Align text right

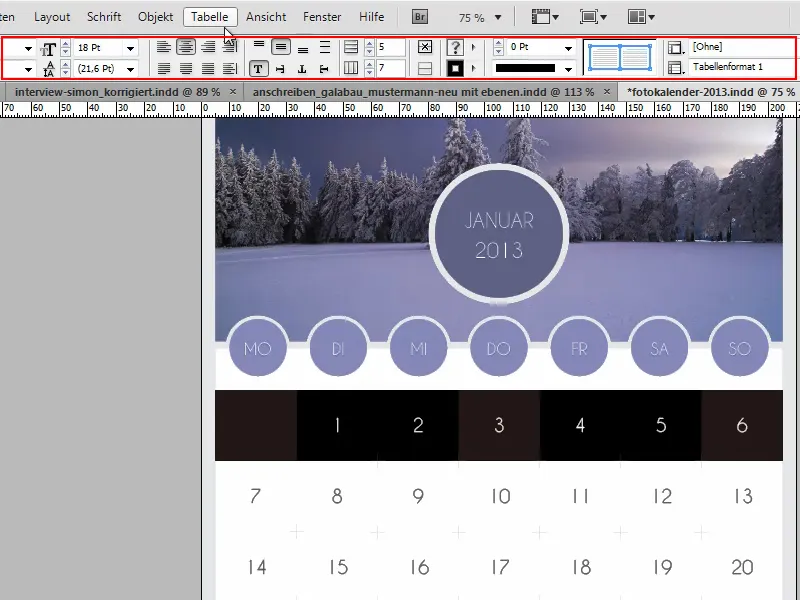pyautogui.click(x=208, y=47)
